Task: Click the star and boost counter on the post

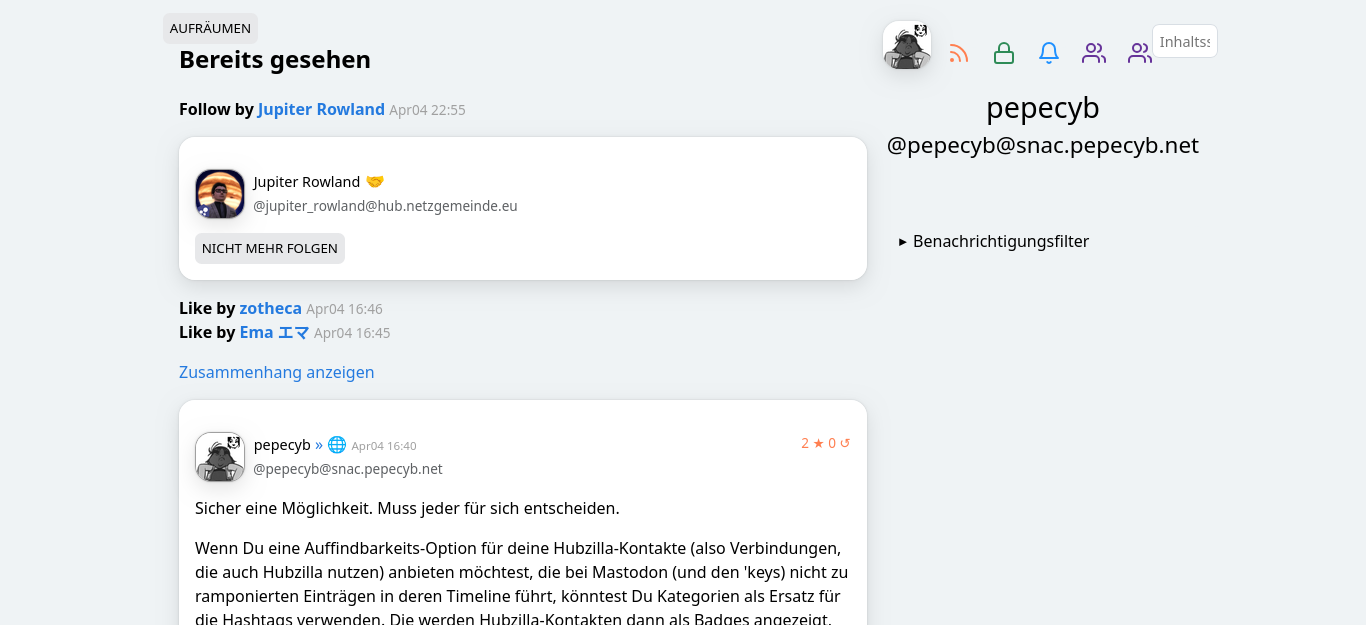Action: coord(825,443)
